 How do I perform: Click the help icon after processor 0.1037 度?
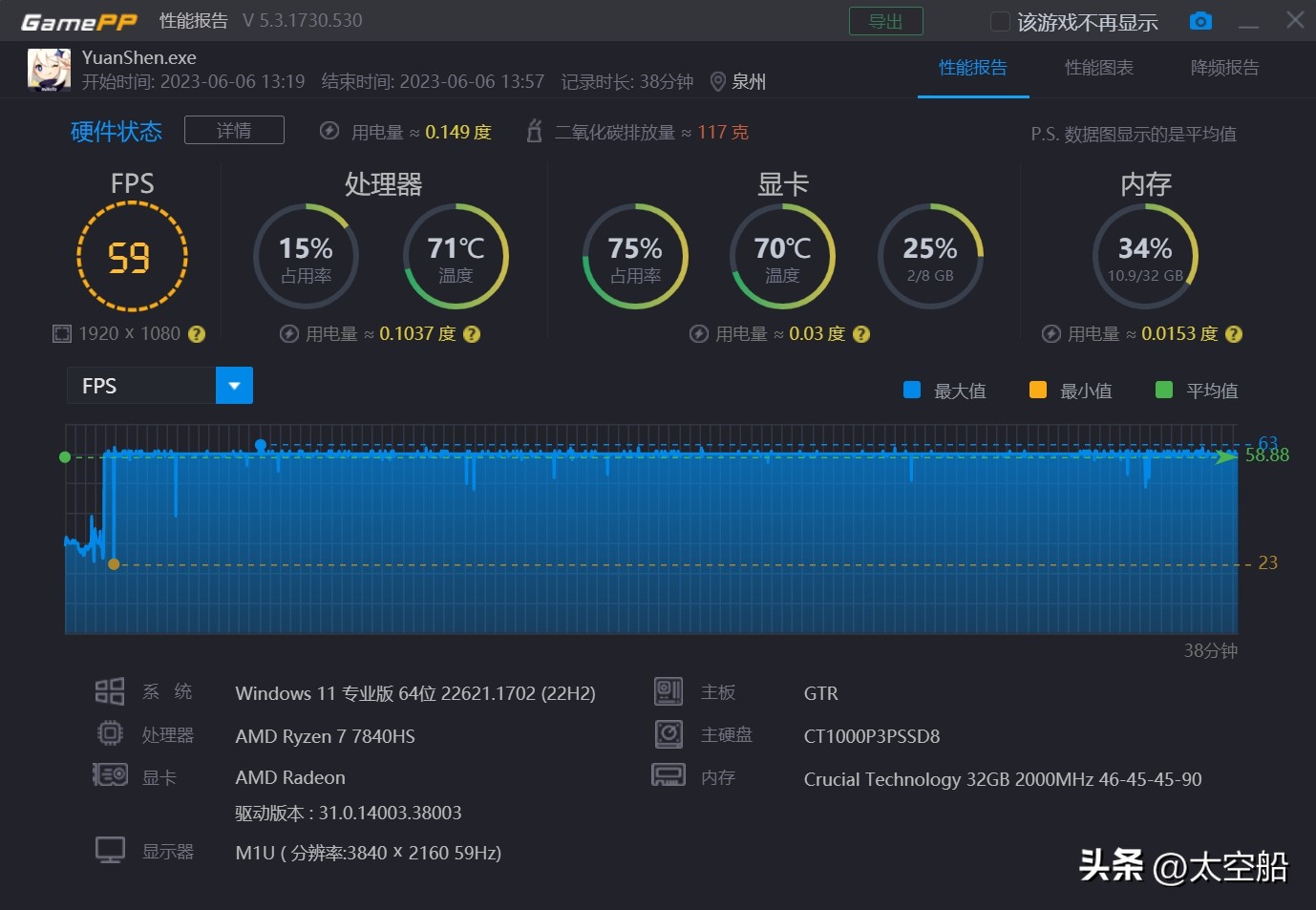[x=472, y=334]
